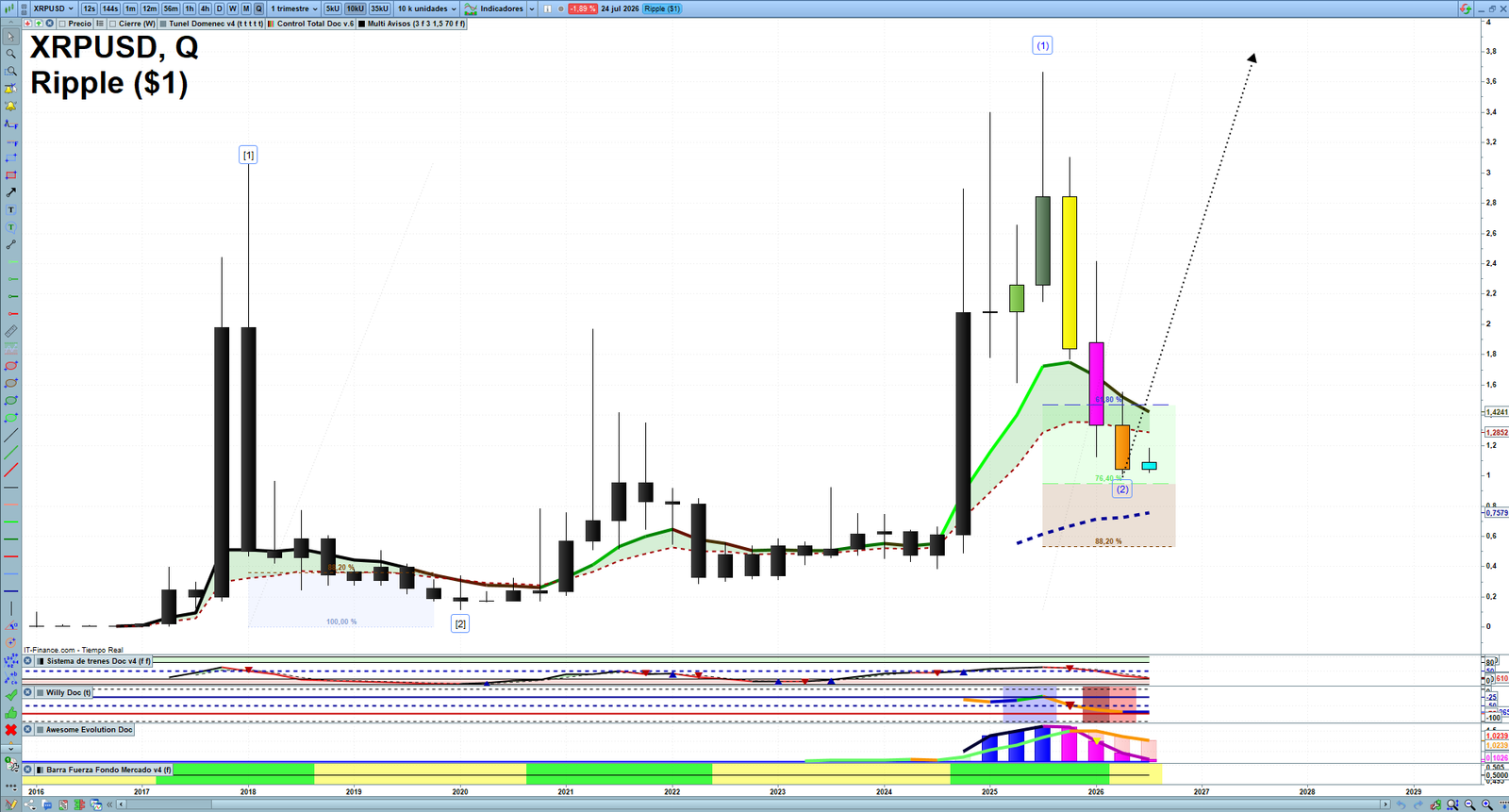Image resolution: width=1509 pixels, height=812 pixels.
Task: Toggle the Cierre (W) checkbox
Action: [x=112, y=24]
